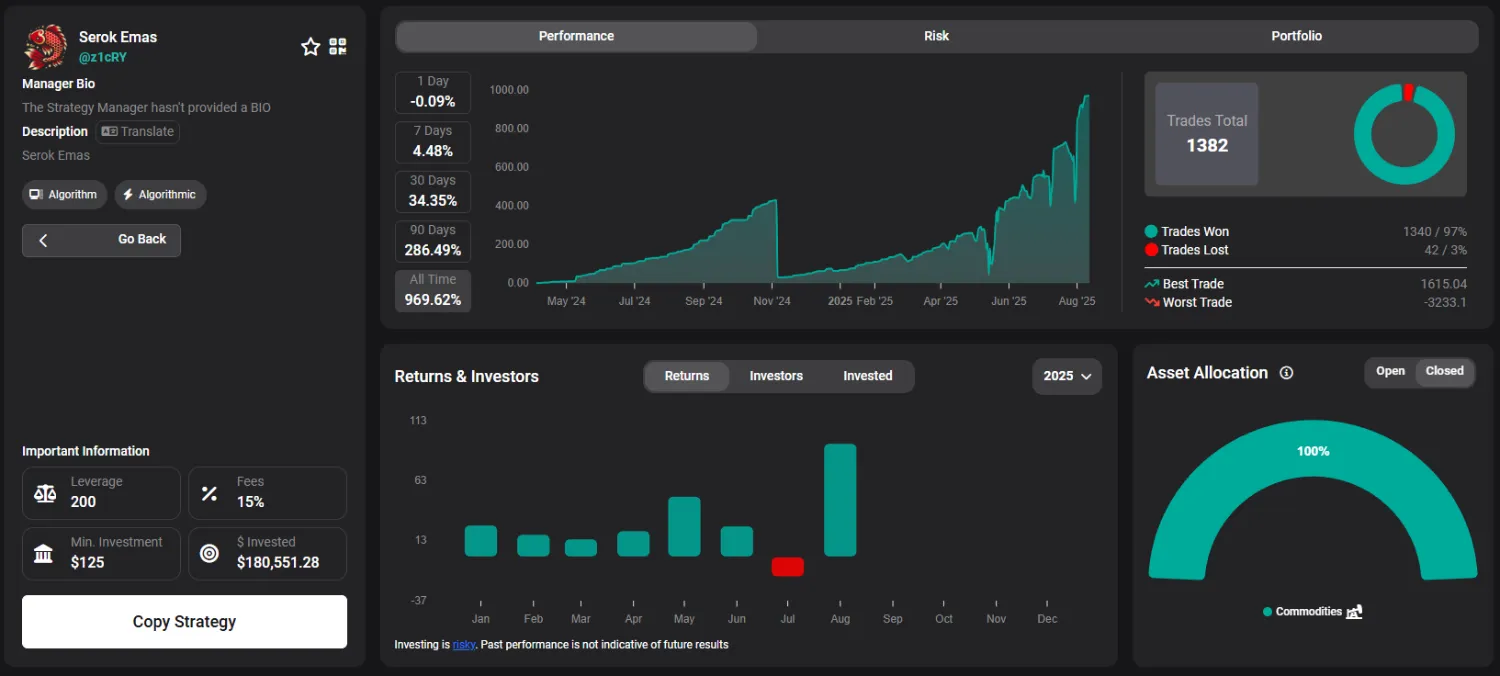The height and width of the screenshot is (676, 1500).
Task: Click the green Trades Won legend dot
Action: (1151, 232)
